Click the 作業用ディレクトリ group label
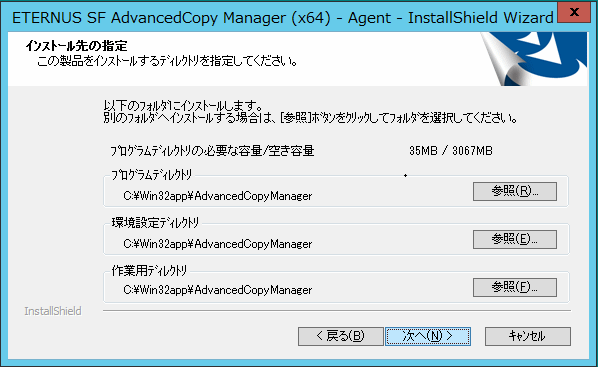The image size is (598, 367). click(149, 270)
